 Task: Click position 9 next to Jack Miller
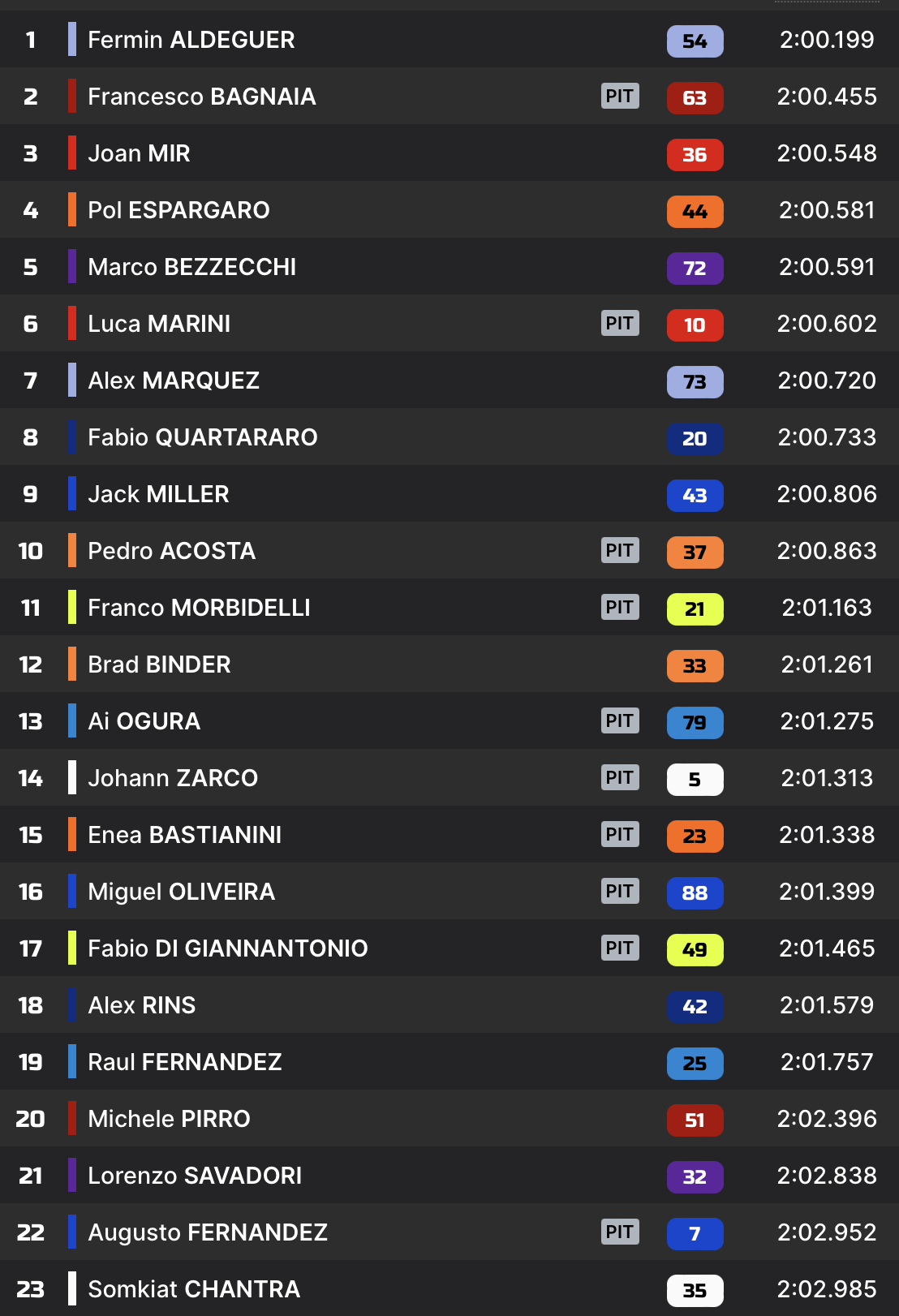point(30,494)
